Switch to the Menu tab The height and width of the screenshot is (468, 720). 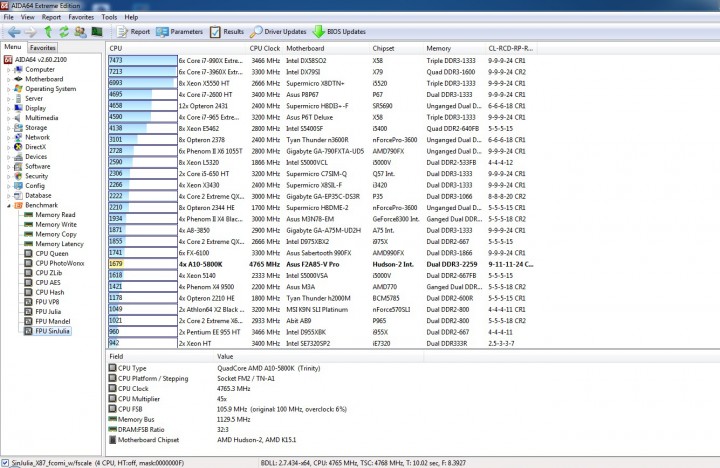[x=13, y=47]
